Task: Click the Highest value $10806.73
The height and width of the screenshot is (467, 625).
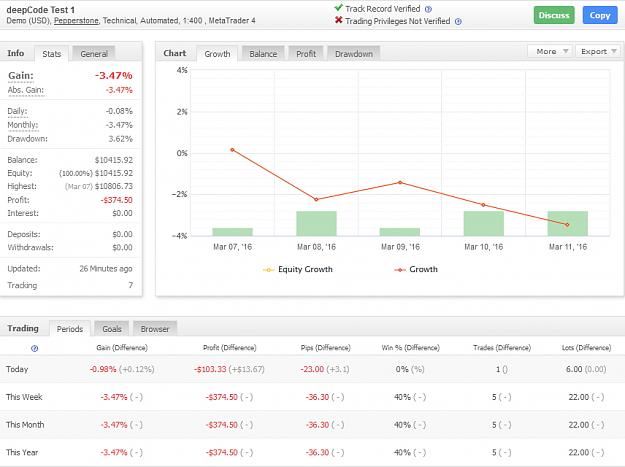Action: [114, 186]
